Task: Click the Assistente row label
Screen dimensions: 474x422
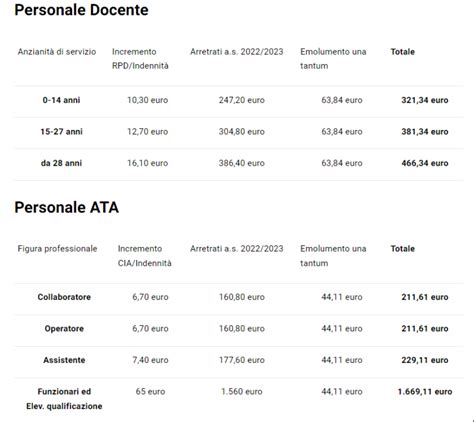Action: 64,360
